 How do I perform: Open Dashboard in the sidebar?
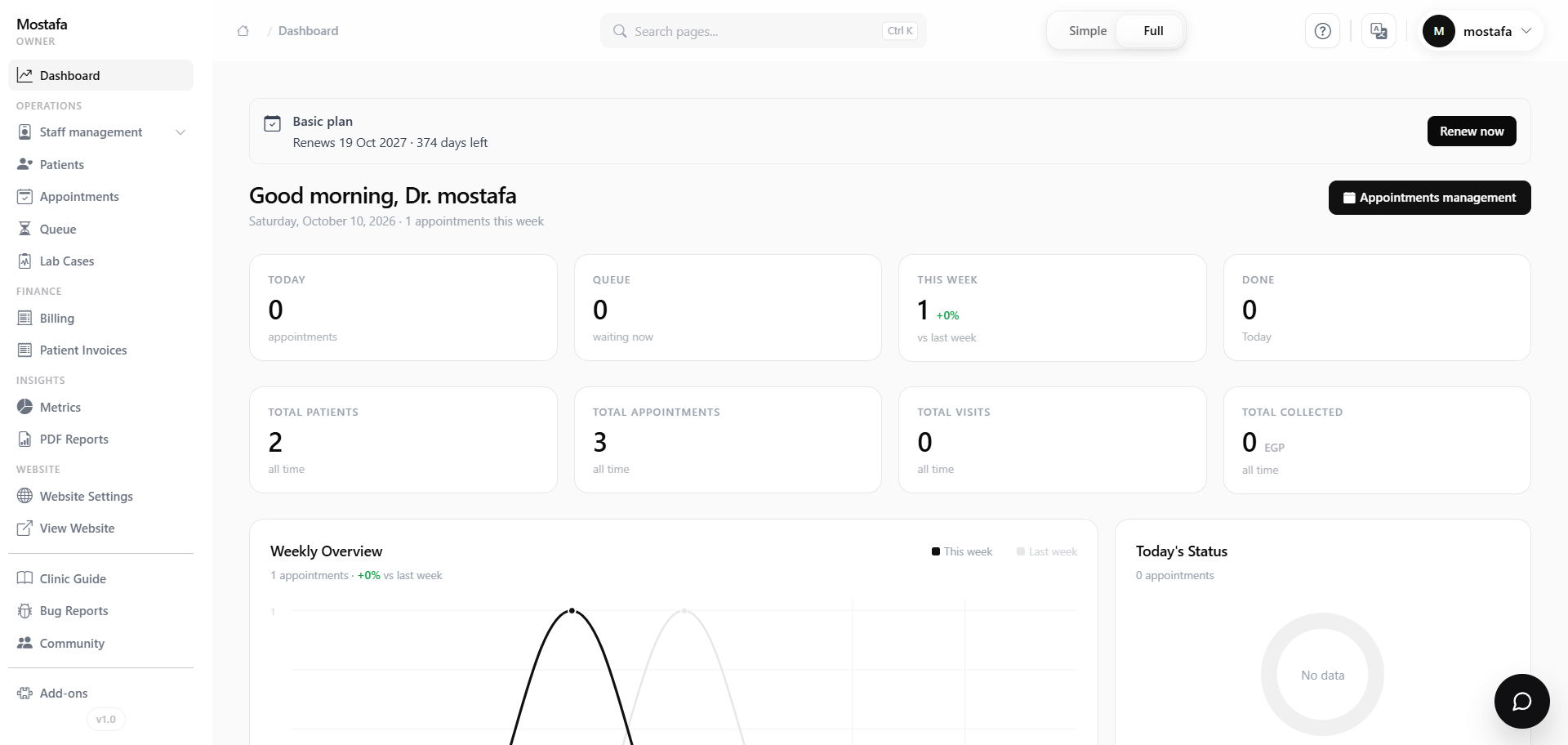[x=100, y=75]
